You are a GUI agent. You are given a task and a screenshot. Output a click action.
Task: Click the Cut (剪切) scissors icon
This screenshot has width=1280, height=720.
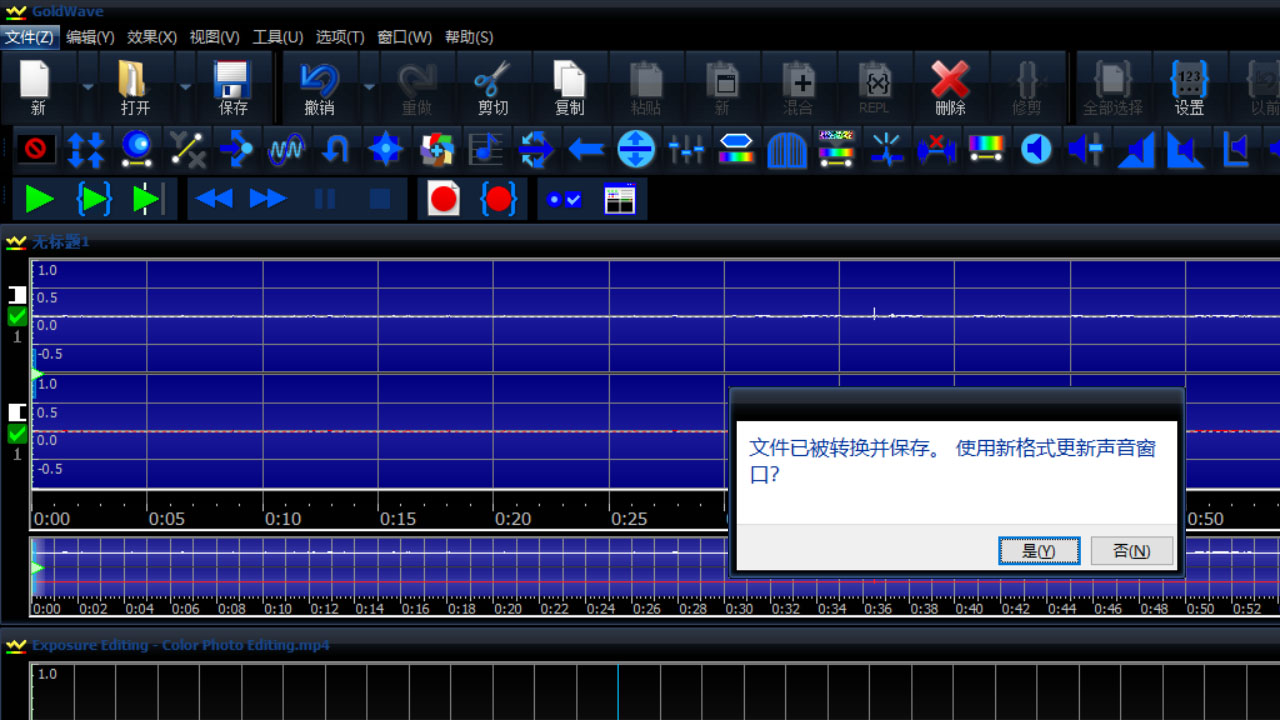click(x=492, y=86)
